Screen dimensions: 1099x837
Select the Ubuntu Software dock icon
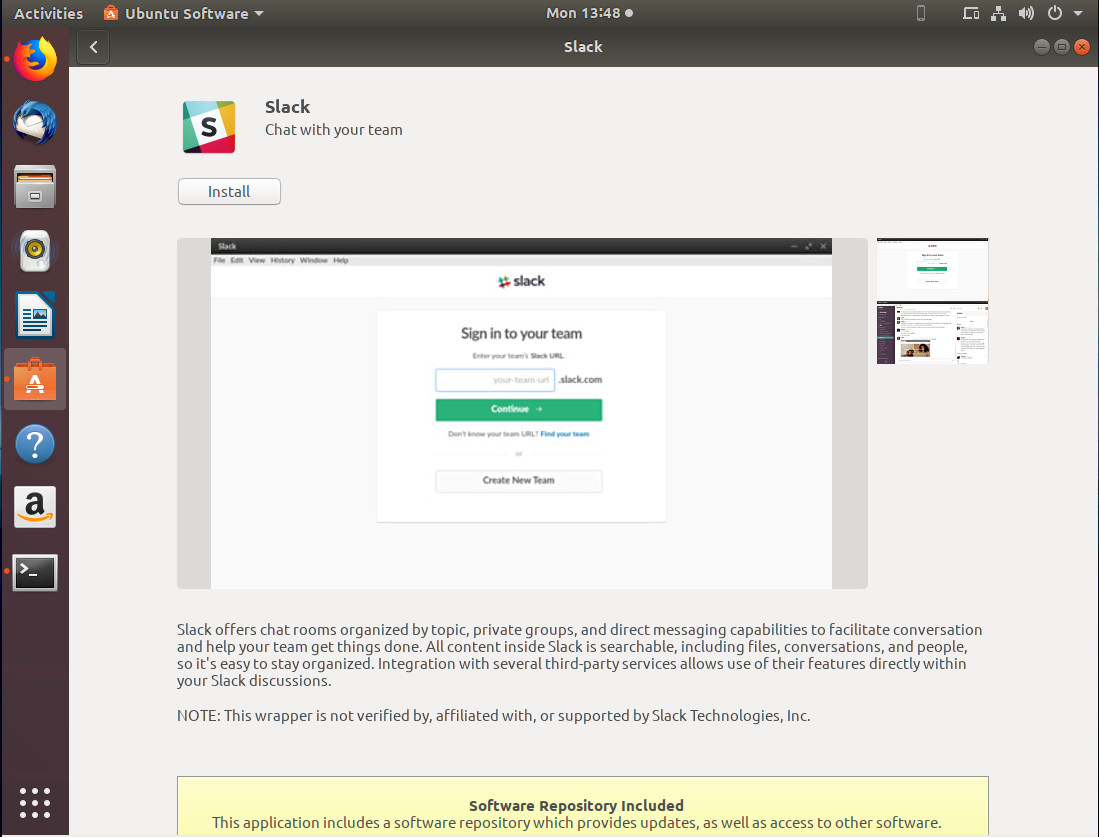pyautogui.click(x=35, y=379)
